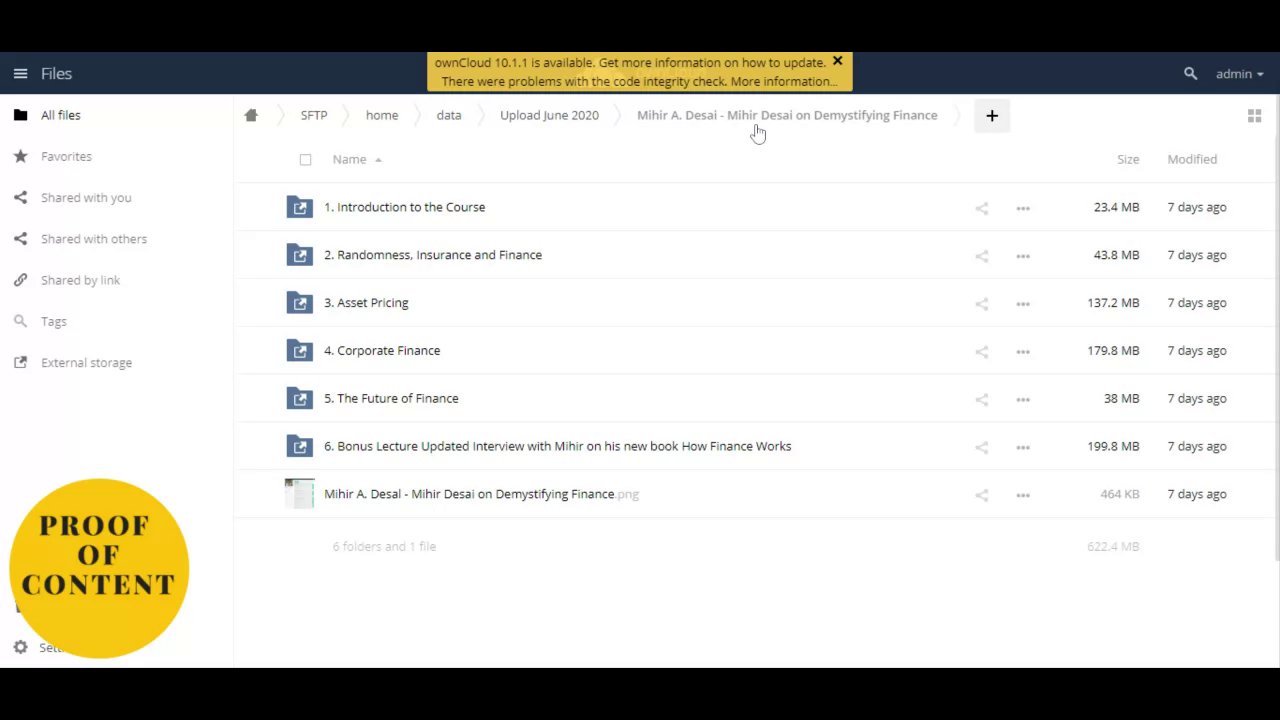Open the PNG file thumbnail preview
The height and width of the screenshot is (720, 1280).
point(299,494)
